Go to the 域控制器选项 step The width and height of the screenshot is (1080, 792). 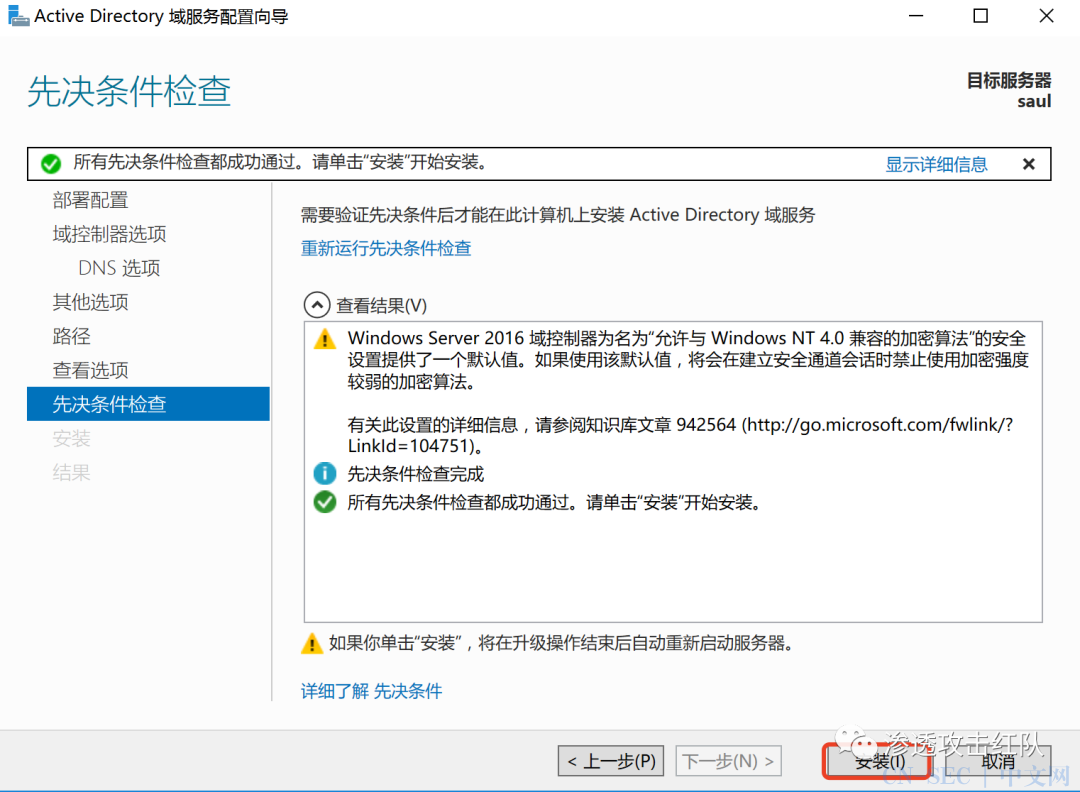pyautogui.click(x=110, y=233)
